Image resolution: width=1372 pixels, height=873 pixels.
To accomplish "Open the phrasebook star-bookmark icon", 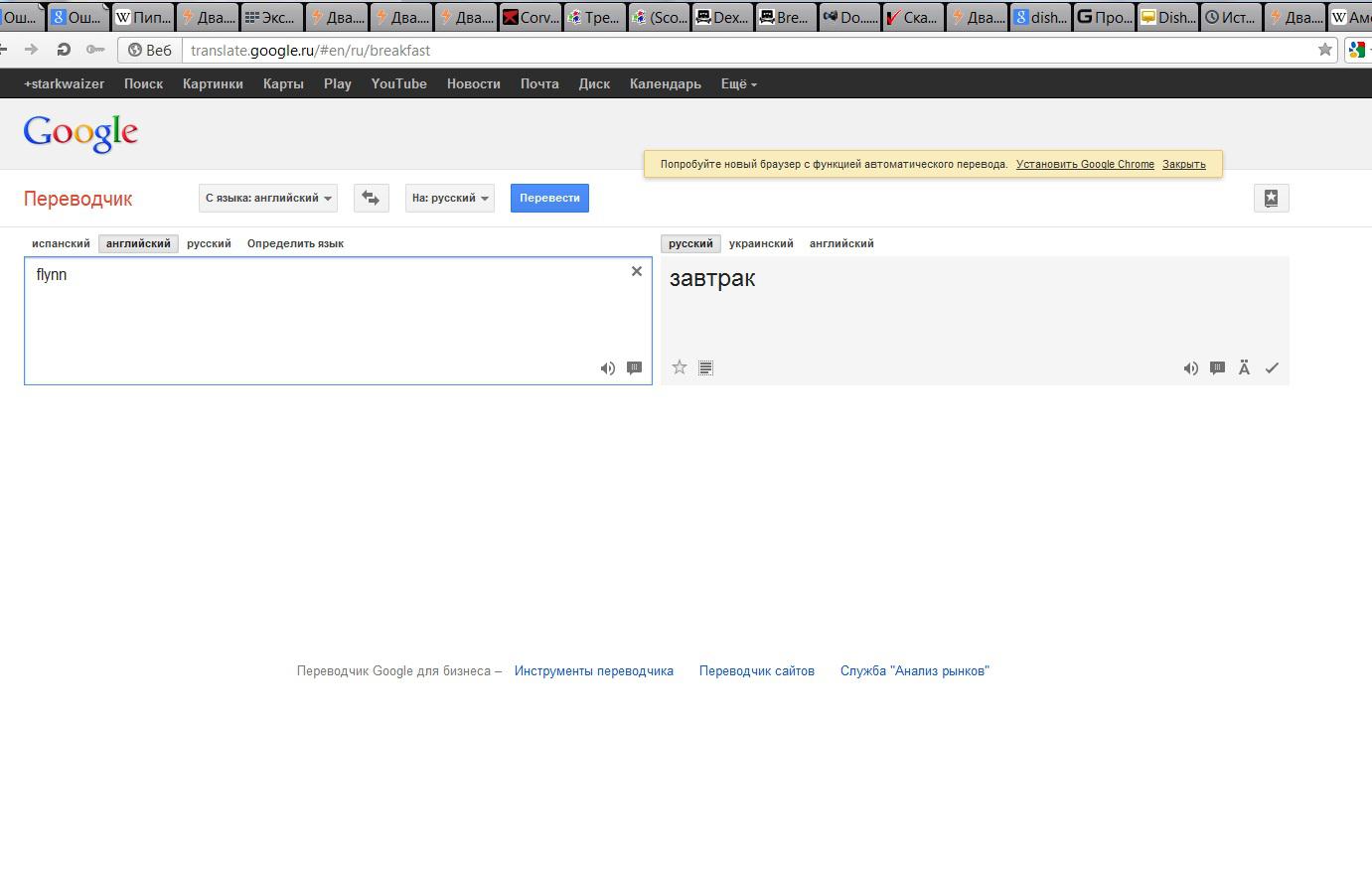I will point(1271,198).
